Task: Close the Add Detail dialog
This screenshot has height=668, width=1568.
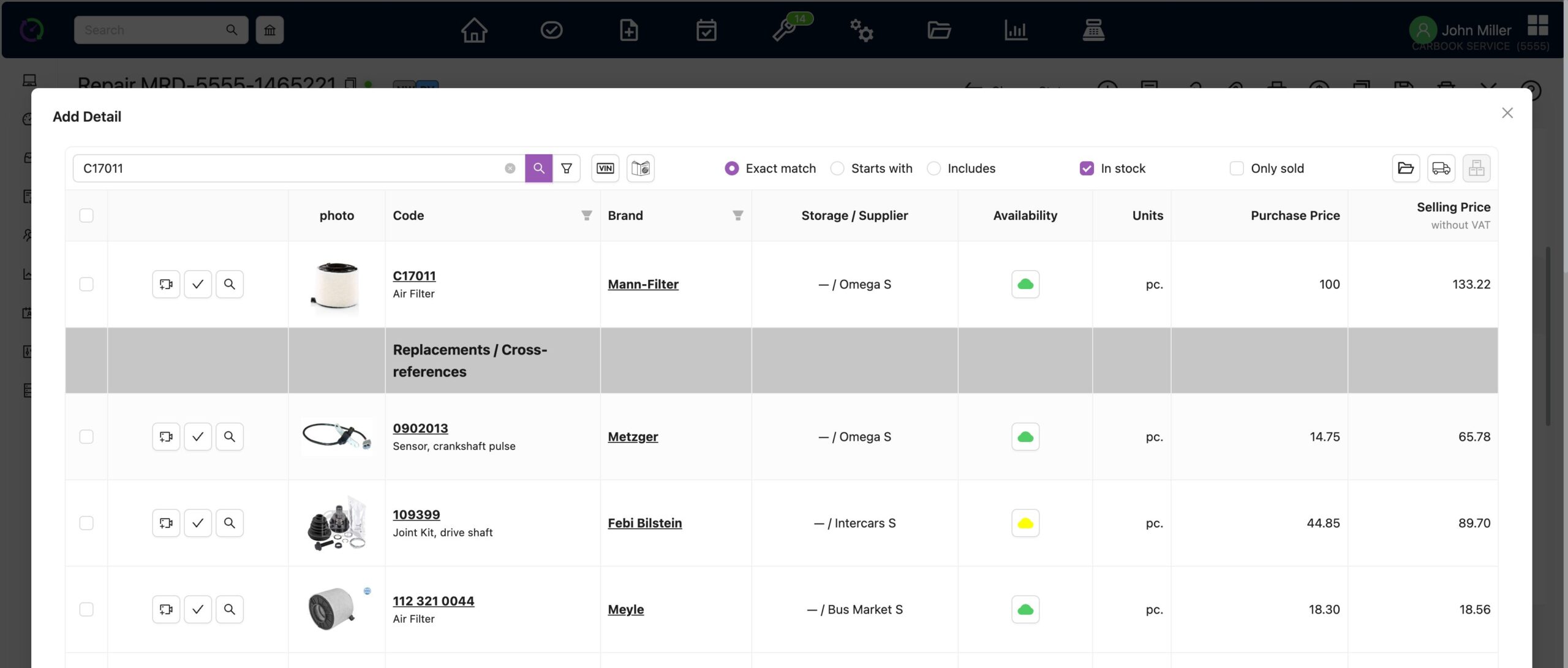Action: tap(1507, 113)
